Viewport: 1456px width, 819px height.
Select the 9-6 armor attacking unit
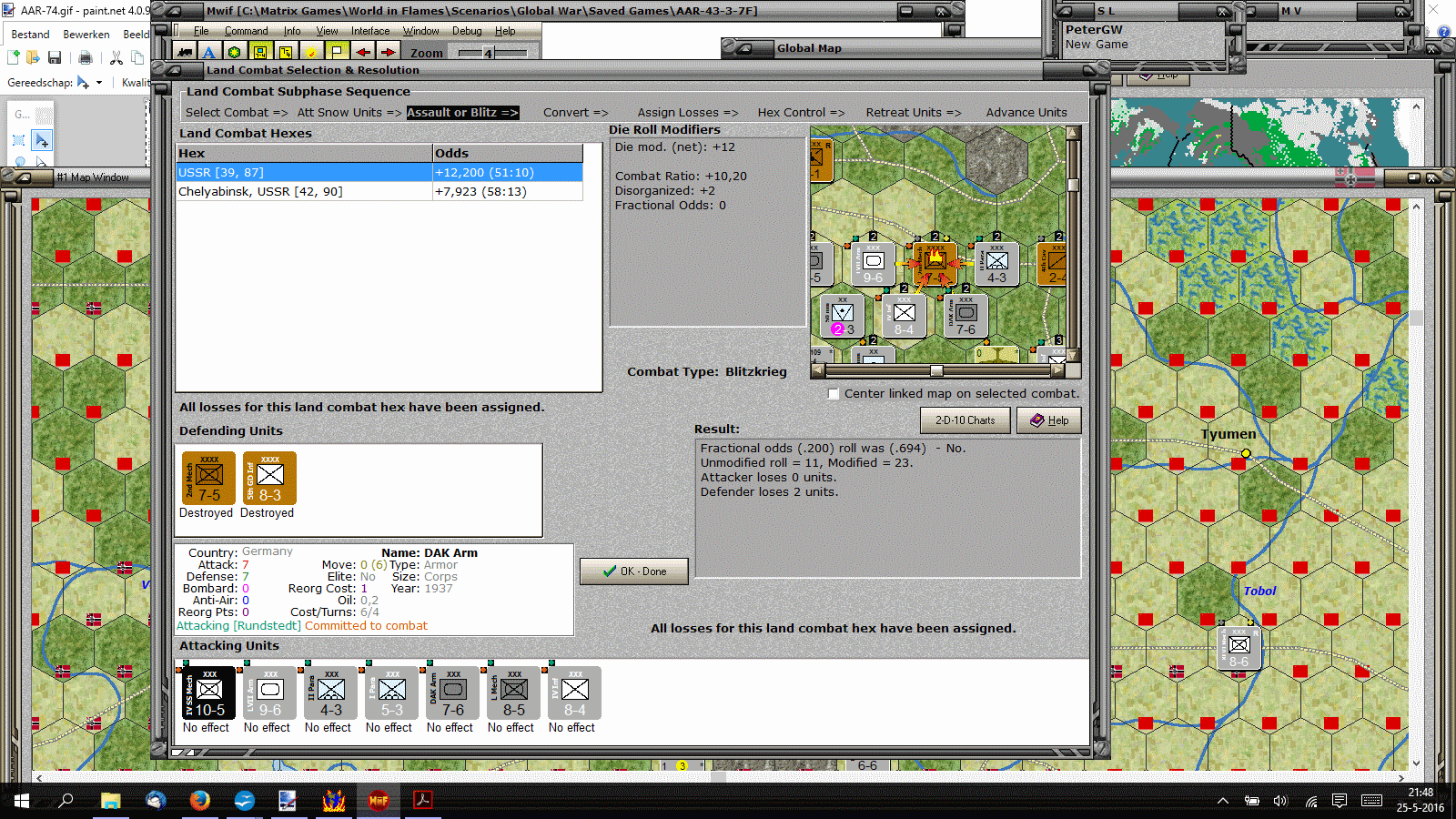(269, 693)
